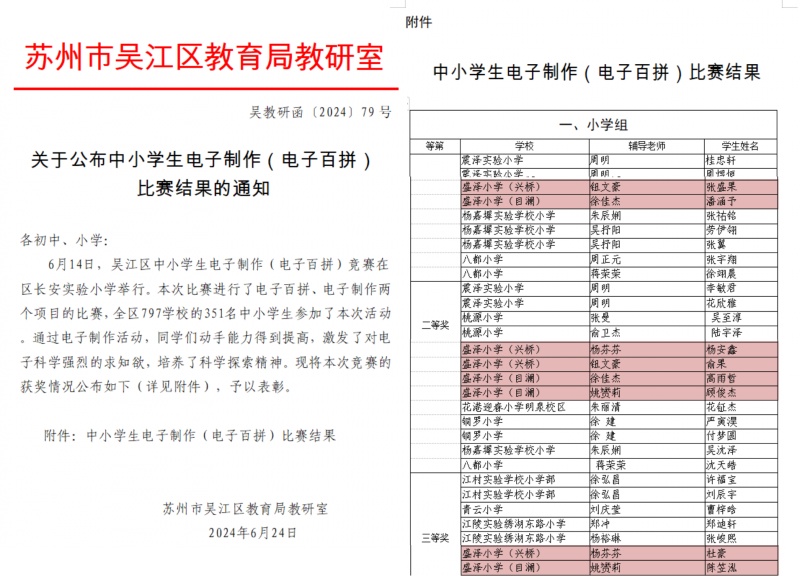Select document number 吴教研函〔2024〕79号
This screenshot has width=800, height=576.
pyautogui.click(x=320, y=112)
